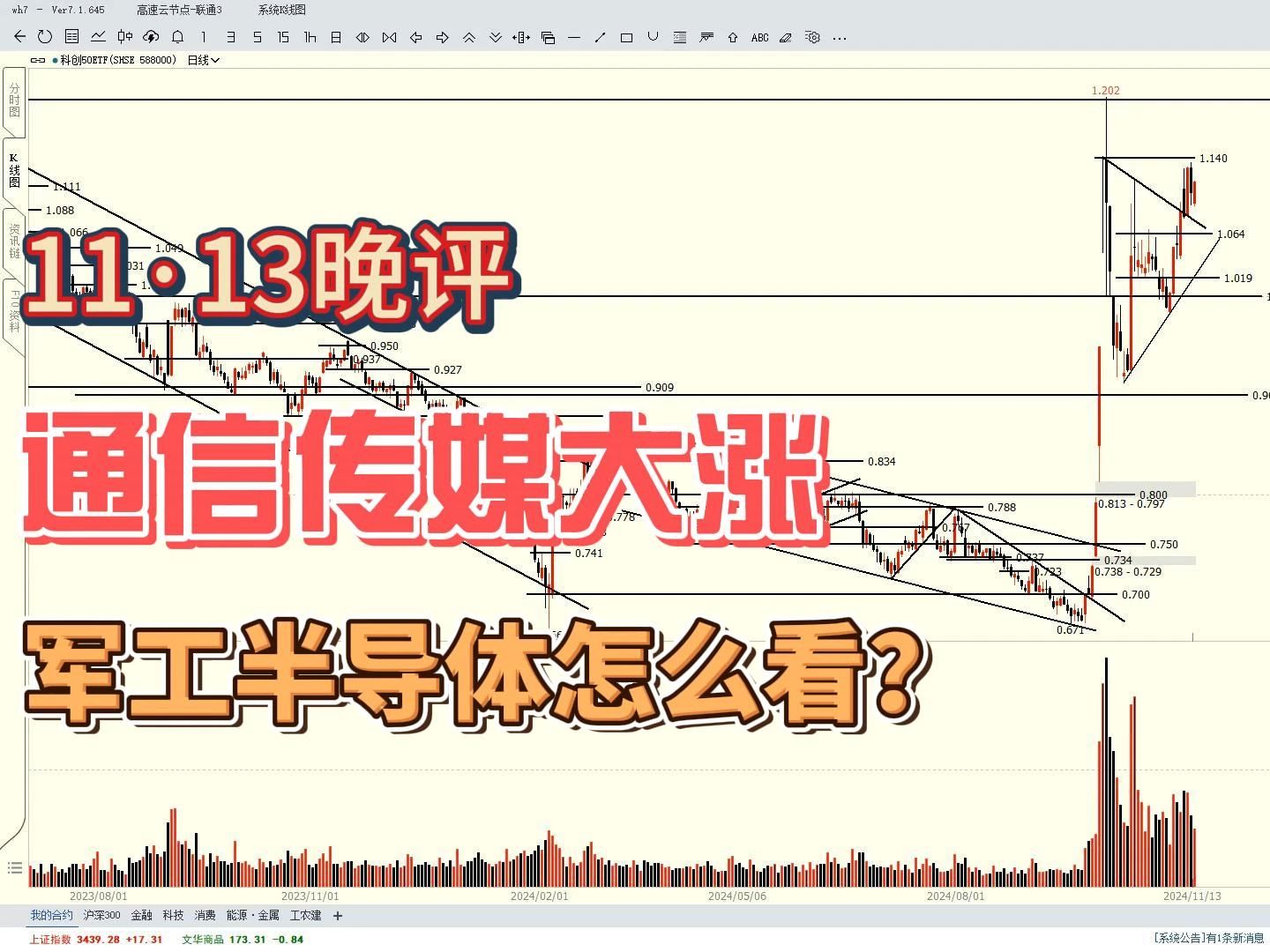This screenshot has width=1270, height=952.
Task: Click the cloud download icon
Action: tap(151, 37)
